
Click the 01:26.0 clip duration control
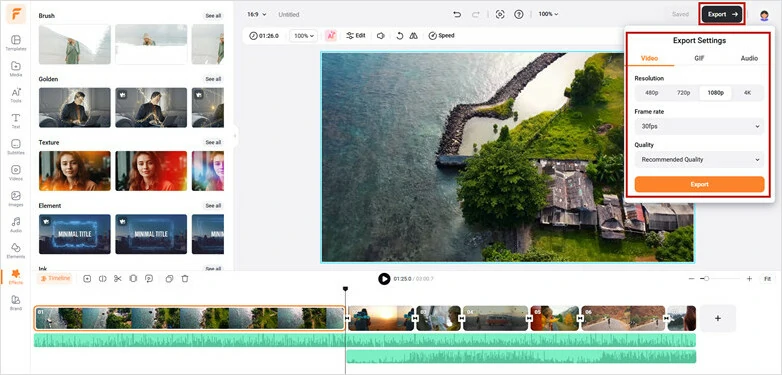click(264, 36)
